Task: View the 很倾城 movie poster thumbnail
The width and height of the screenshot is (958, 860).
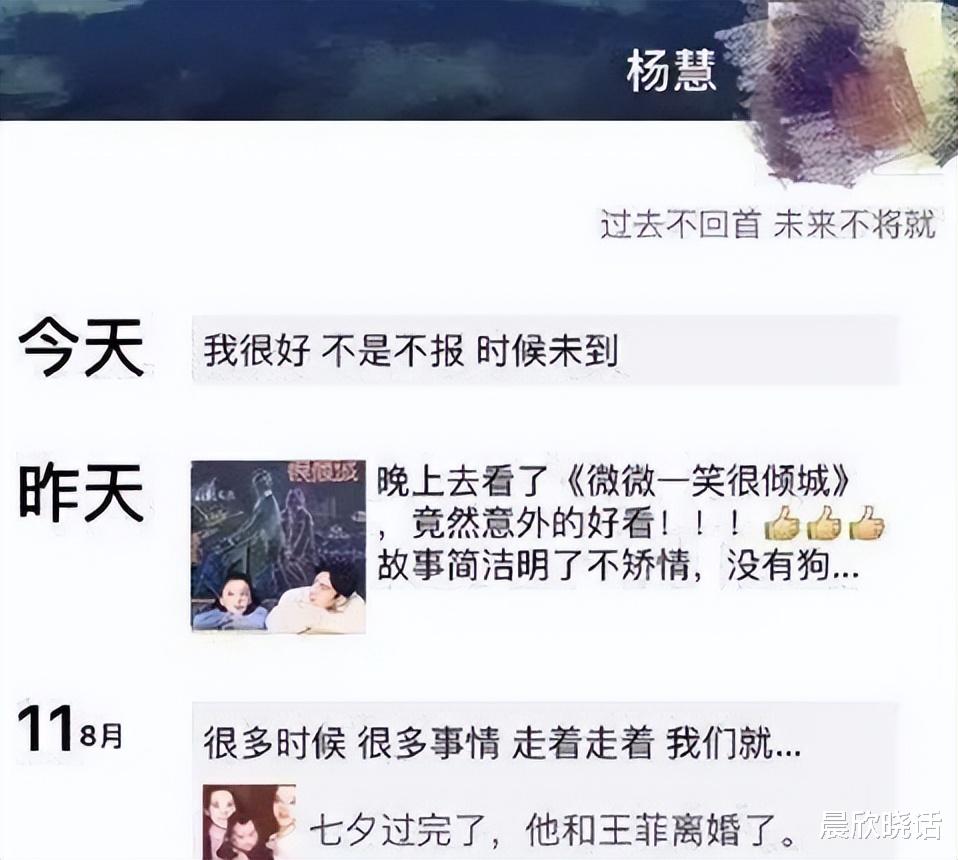Action: [x=279, y=547]
